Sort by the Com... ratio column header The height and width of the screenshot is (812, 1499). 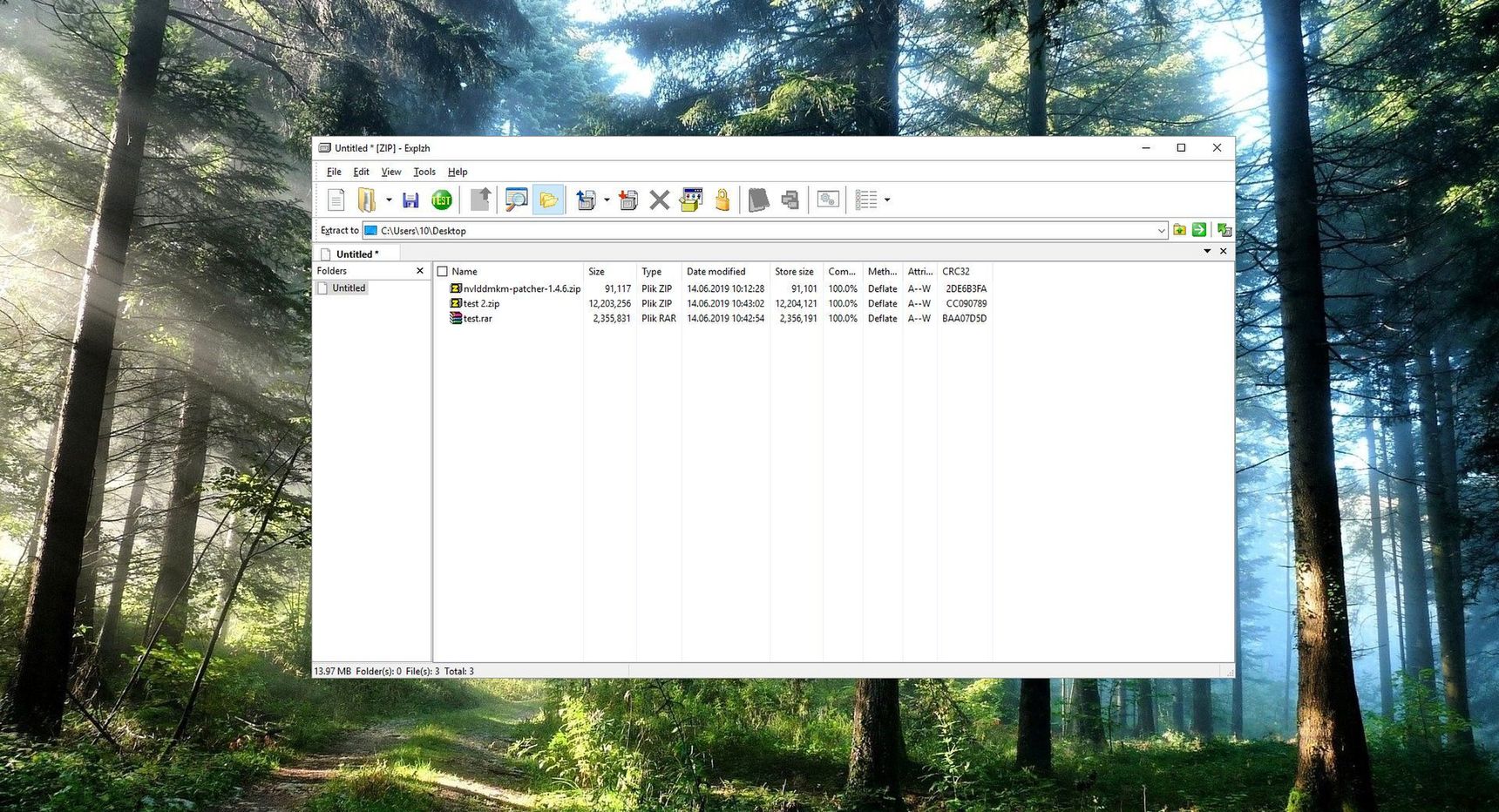point(843,272)
